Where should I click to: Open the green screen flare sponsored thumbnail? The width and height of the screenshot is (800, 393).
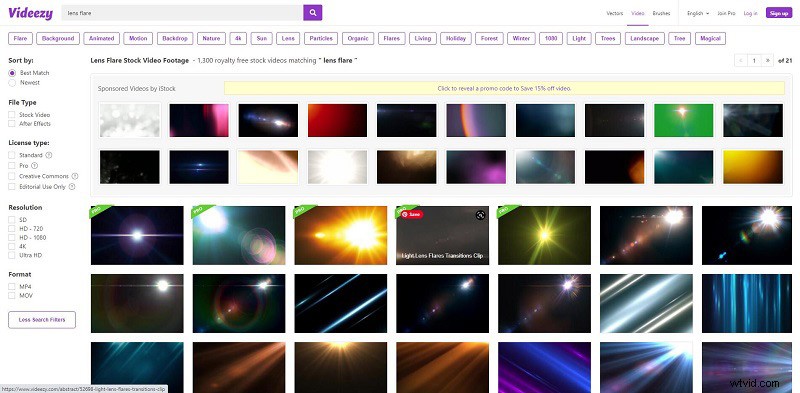click(x=684, y=120)
